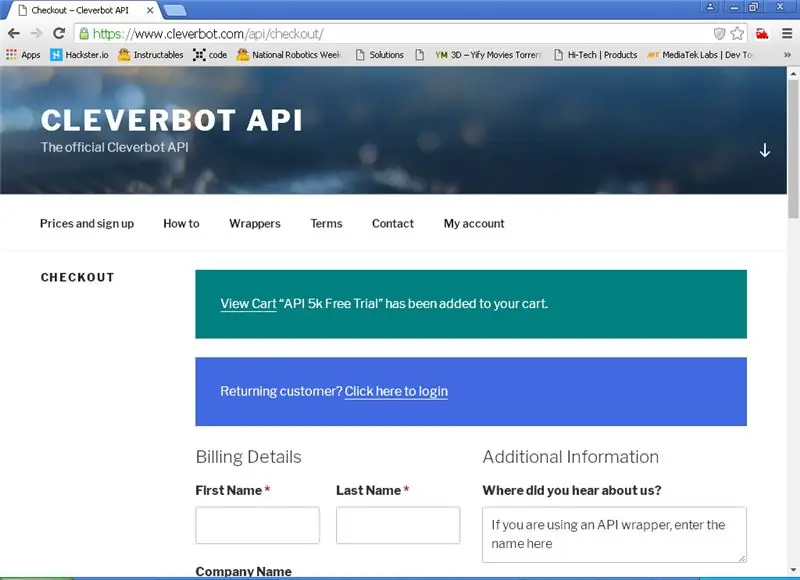Open the Yify Movies Torrent bookmark
Viewport: 800px width, 580px height.
[x=488, y=55]
